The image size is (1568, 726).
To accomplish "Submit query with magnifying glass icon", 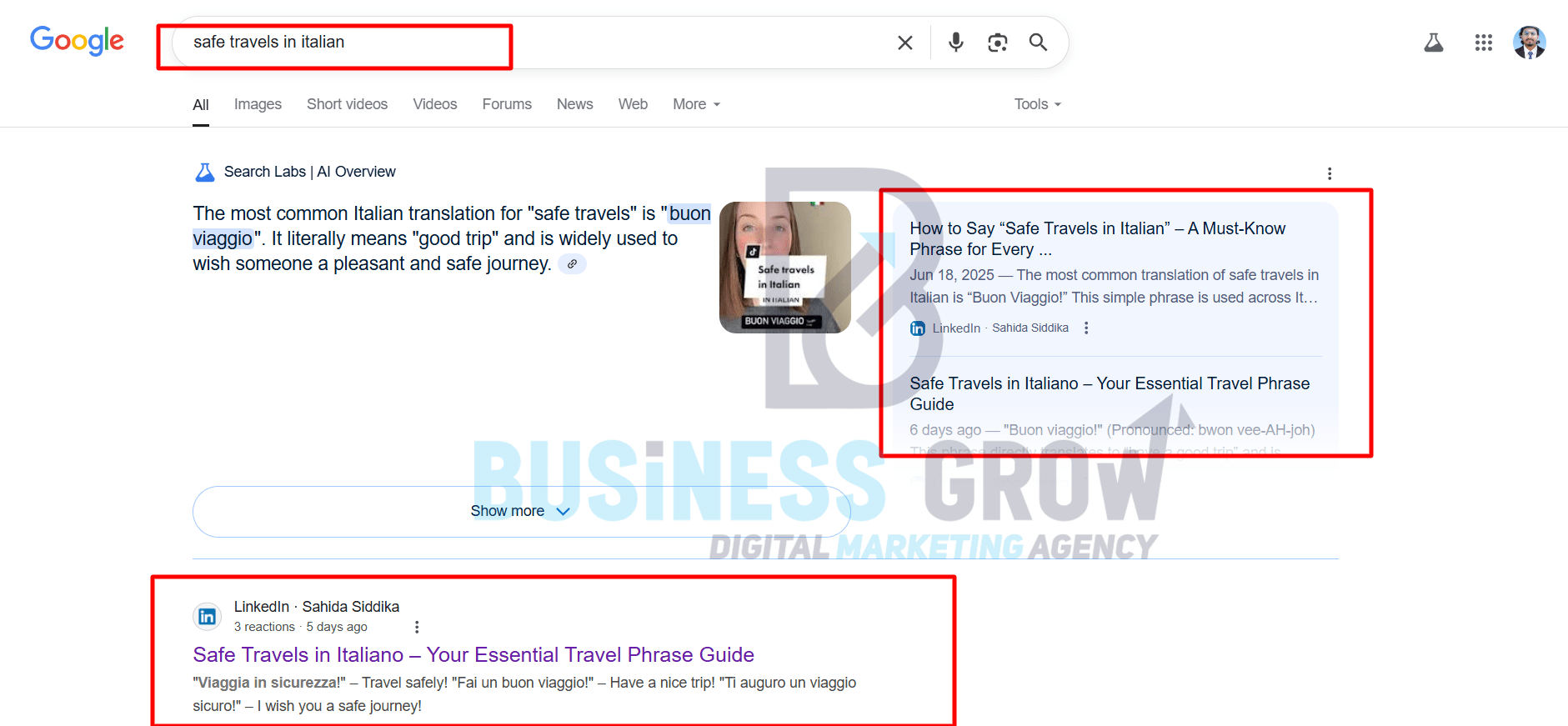I will coord(1038,42).
